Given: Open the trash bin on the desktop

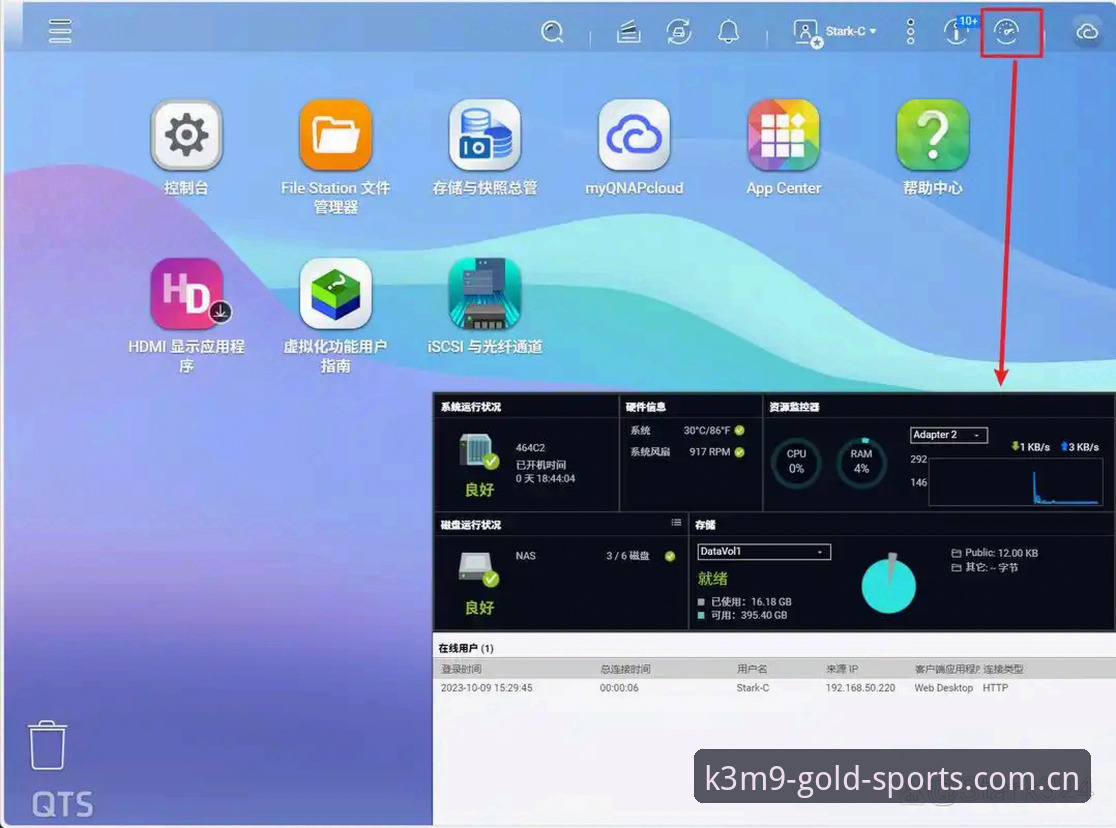Looking at the screenshot, I should click(x=48, y=745).
